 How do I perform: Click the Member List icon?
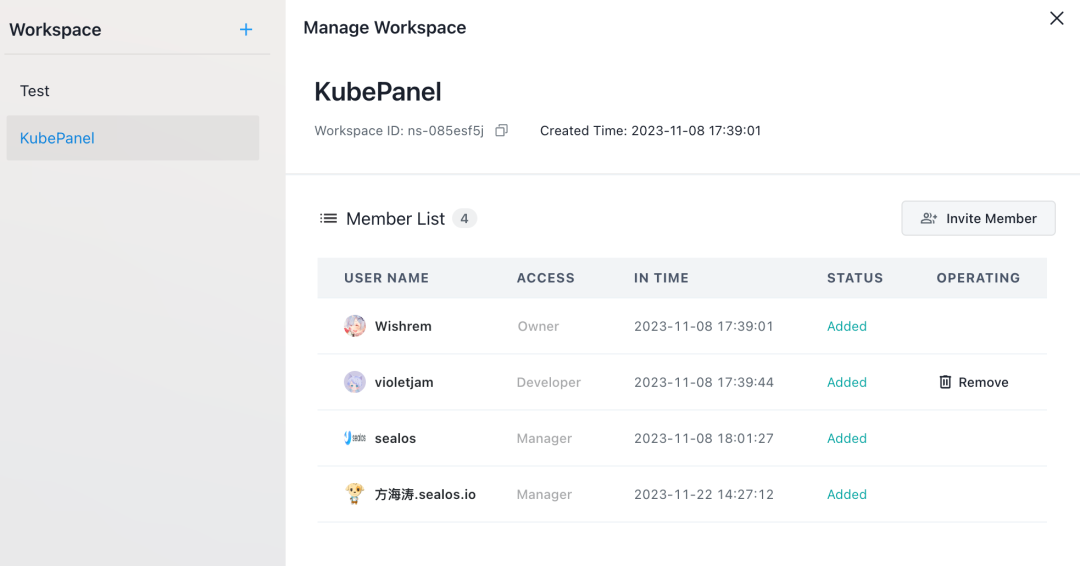click(x=329, y=218)
